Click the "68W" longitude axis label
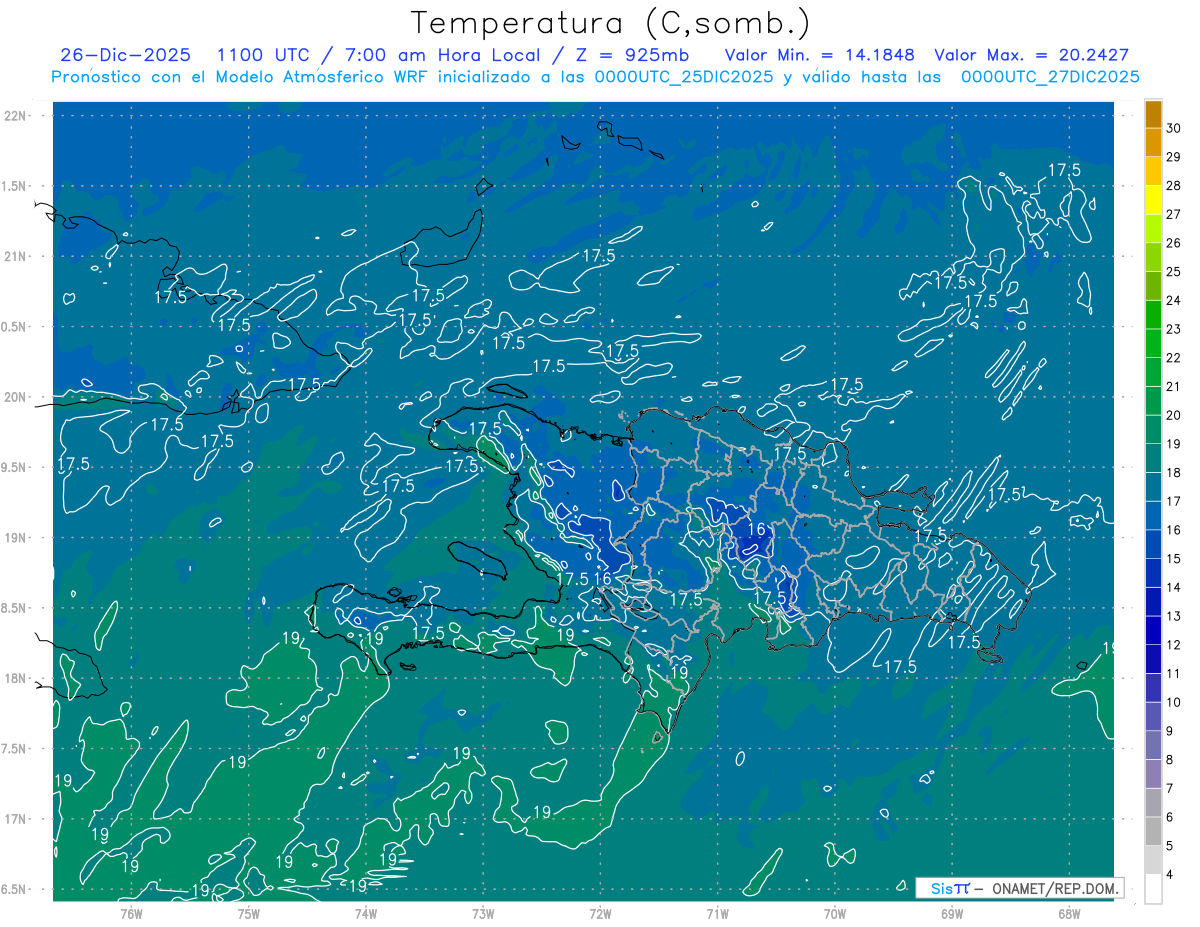 (1068, 913)
